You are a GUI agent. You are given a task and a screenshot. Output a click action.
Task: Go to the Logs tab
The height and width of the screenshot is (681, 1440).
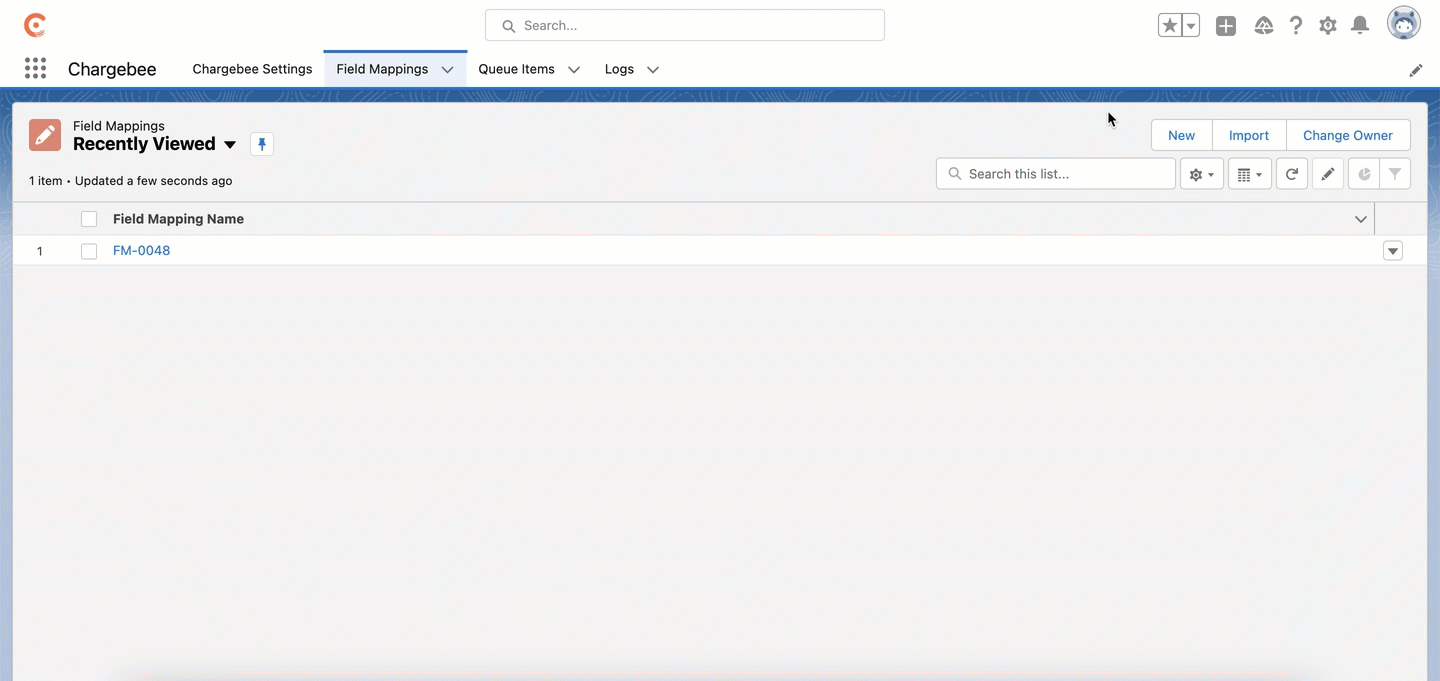click(619, 69)
